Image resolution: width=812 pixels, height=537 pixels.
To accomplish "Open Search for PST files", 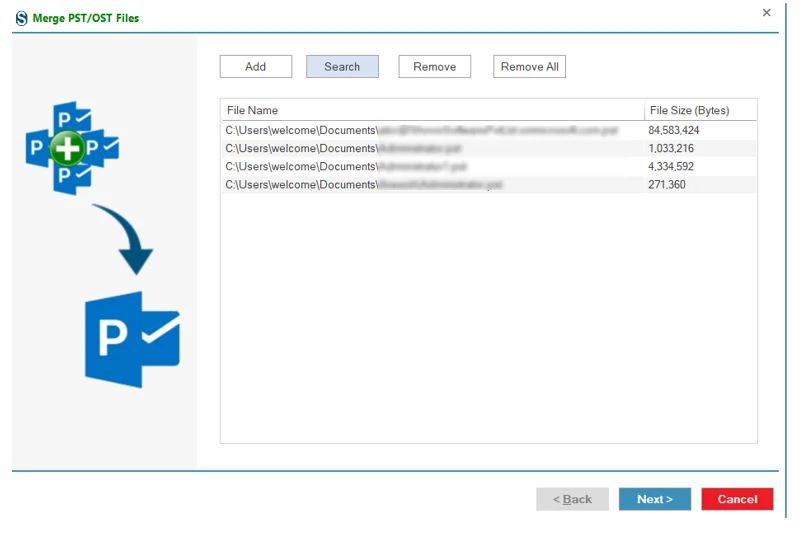I will click(342, 66).
